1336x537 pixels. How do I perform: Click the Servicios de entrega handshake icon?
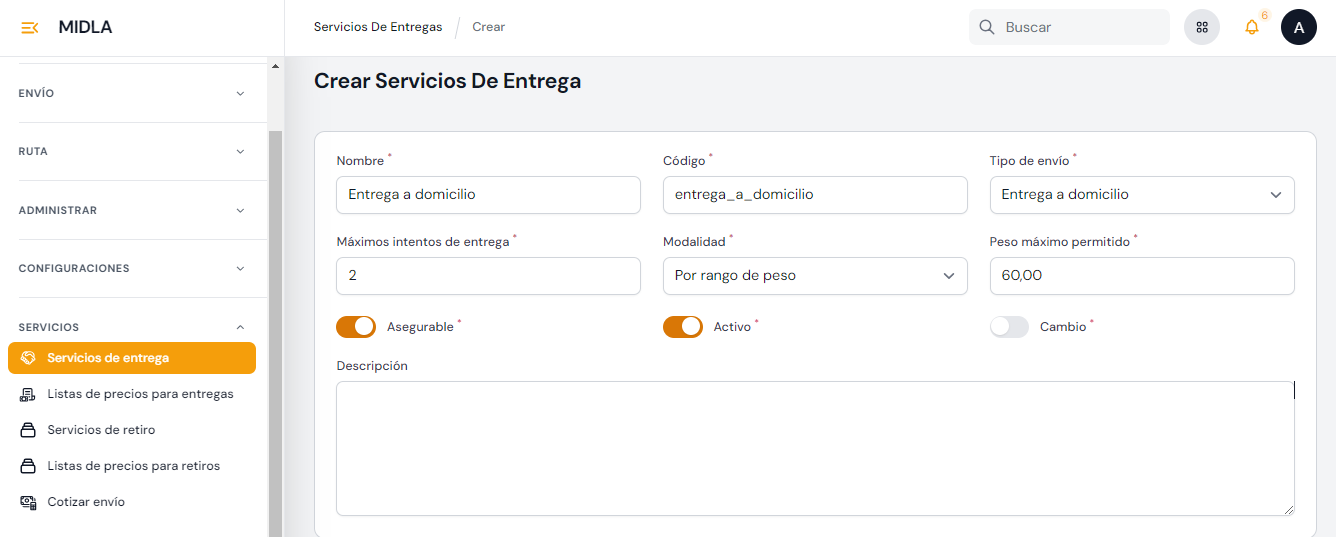(28, 358)
